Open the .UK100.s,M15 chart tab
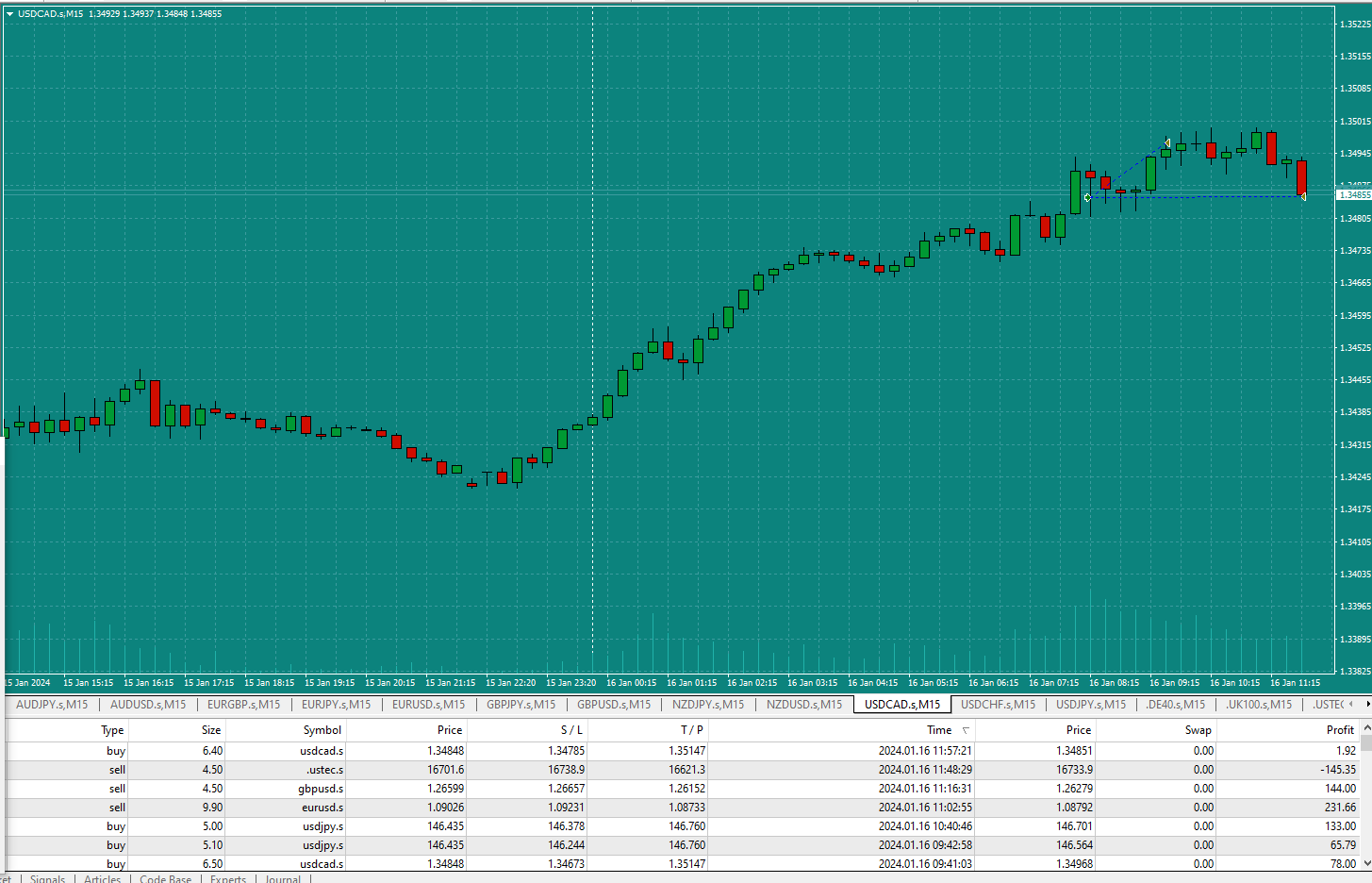The width and height of the screenshot is (1372, 883). tap(1259, 705)
